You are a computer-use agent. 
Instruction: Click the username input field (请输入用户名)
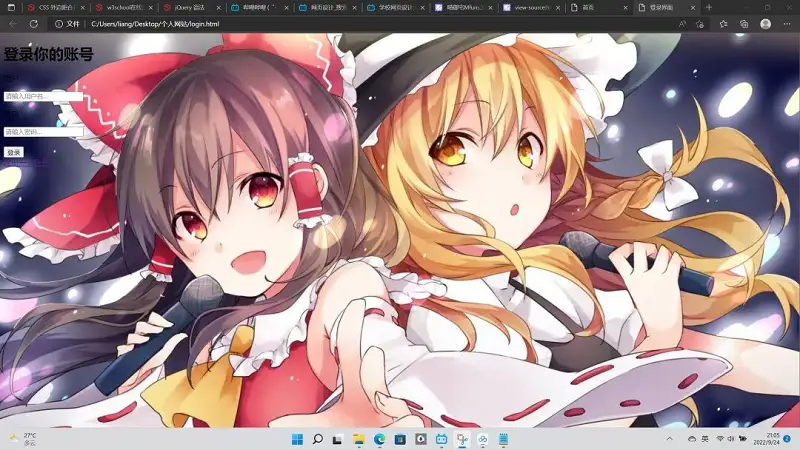click(x=43, y=96)
